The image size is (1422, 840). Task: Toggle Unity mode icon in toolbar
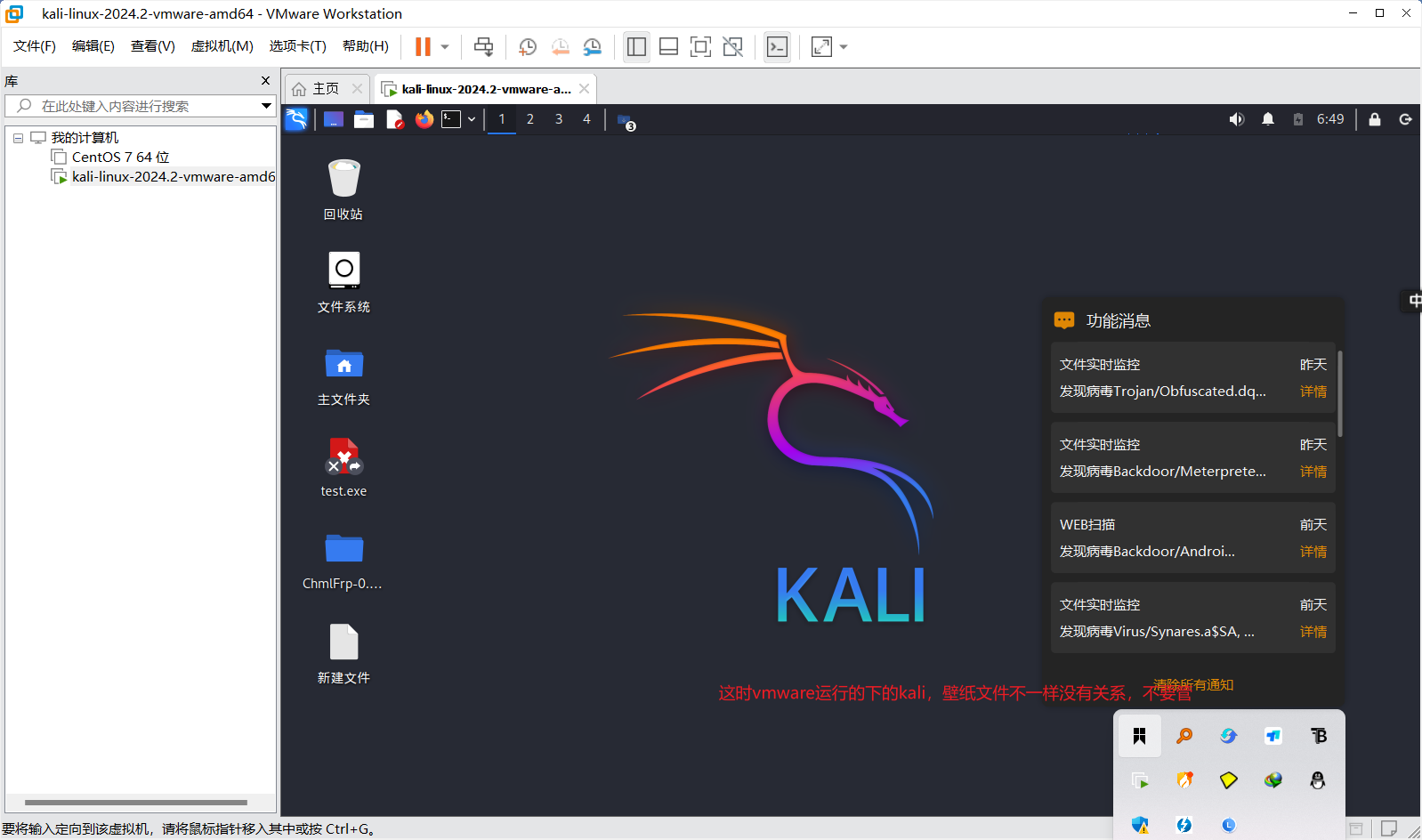tap(732, 46)
